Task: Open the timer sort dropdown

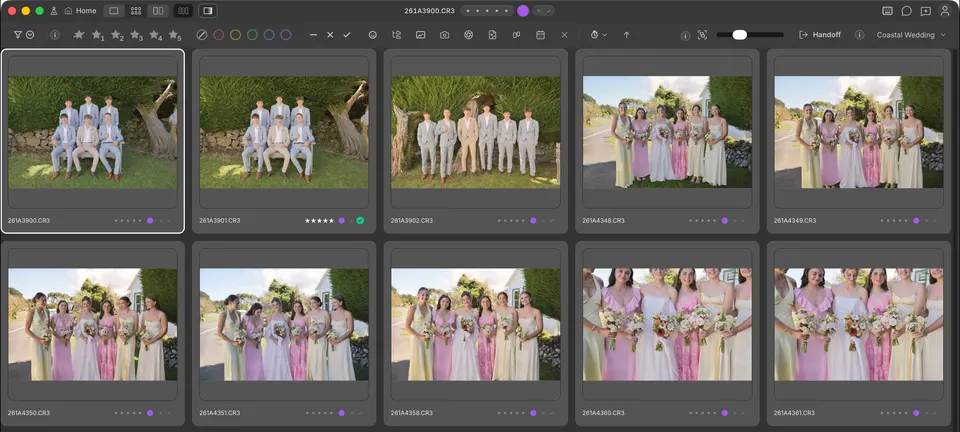Action: tap(598, 35)
